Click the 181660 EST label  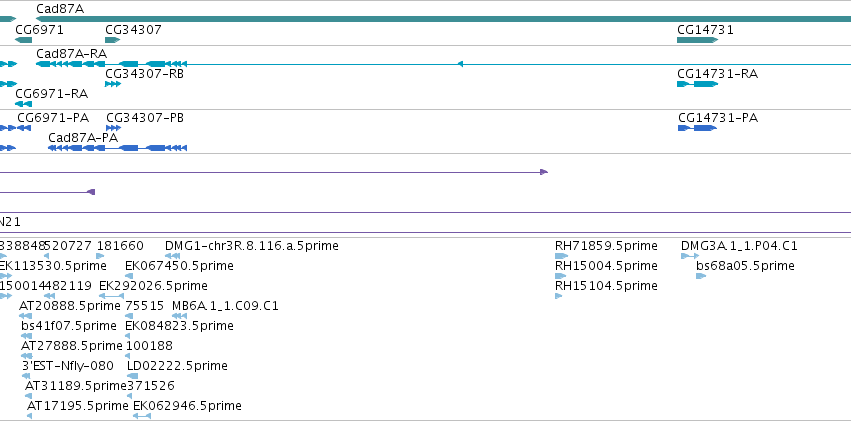[x=120, y=246]
